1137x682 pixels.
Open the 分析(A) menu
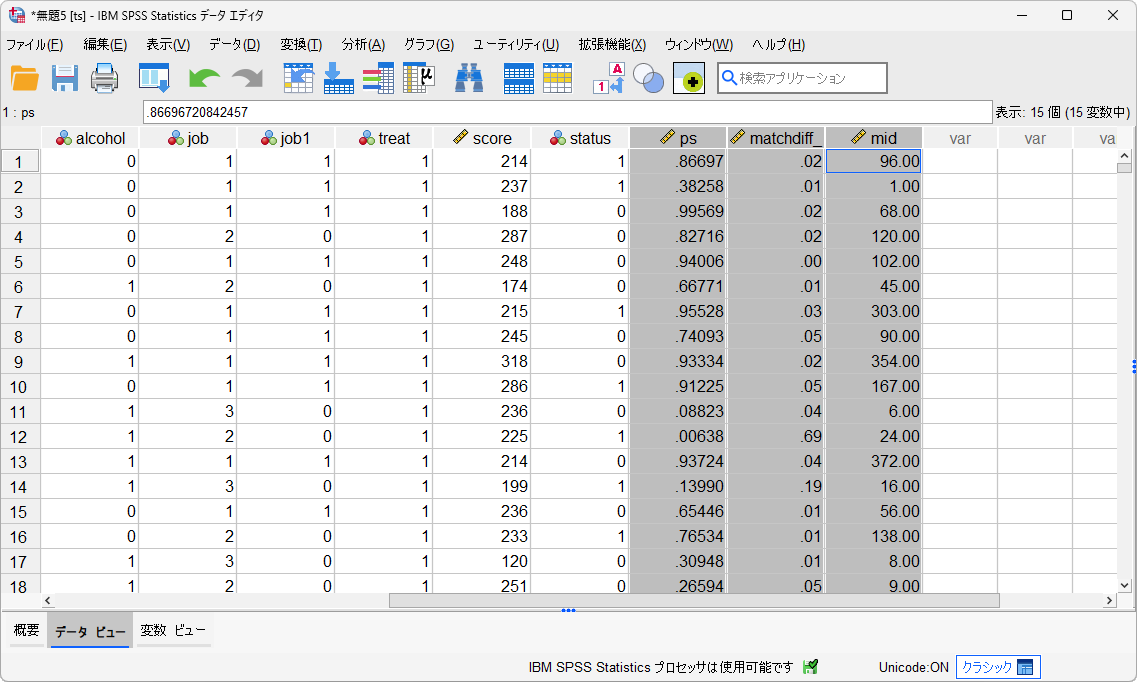click(x=363, y=45)
